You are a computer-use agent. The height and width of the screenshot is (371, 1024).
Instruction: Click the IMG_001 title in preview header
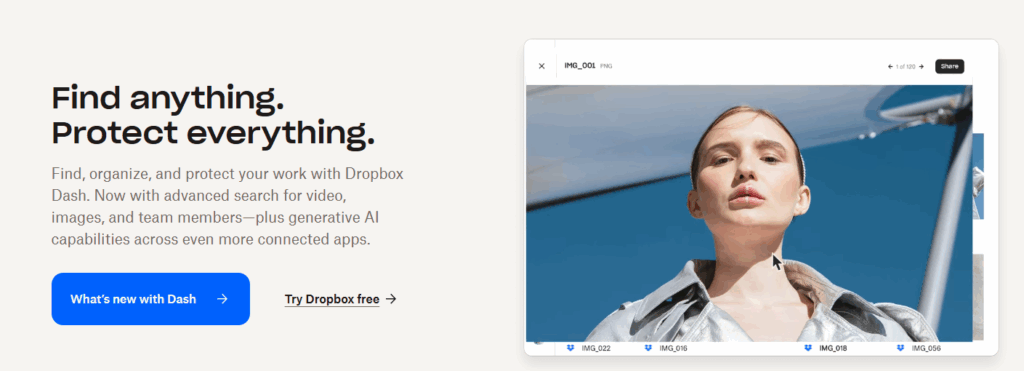pyautogui.click(x=580, y=66)
